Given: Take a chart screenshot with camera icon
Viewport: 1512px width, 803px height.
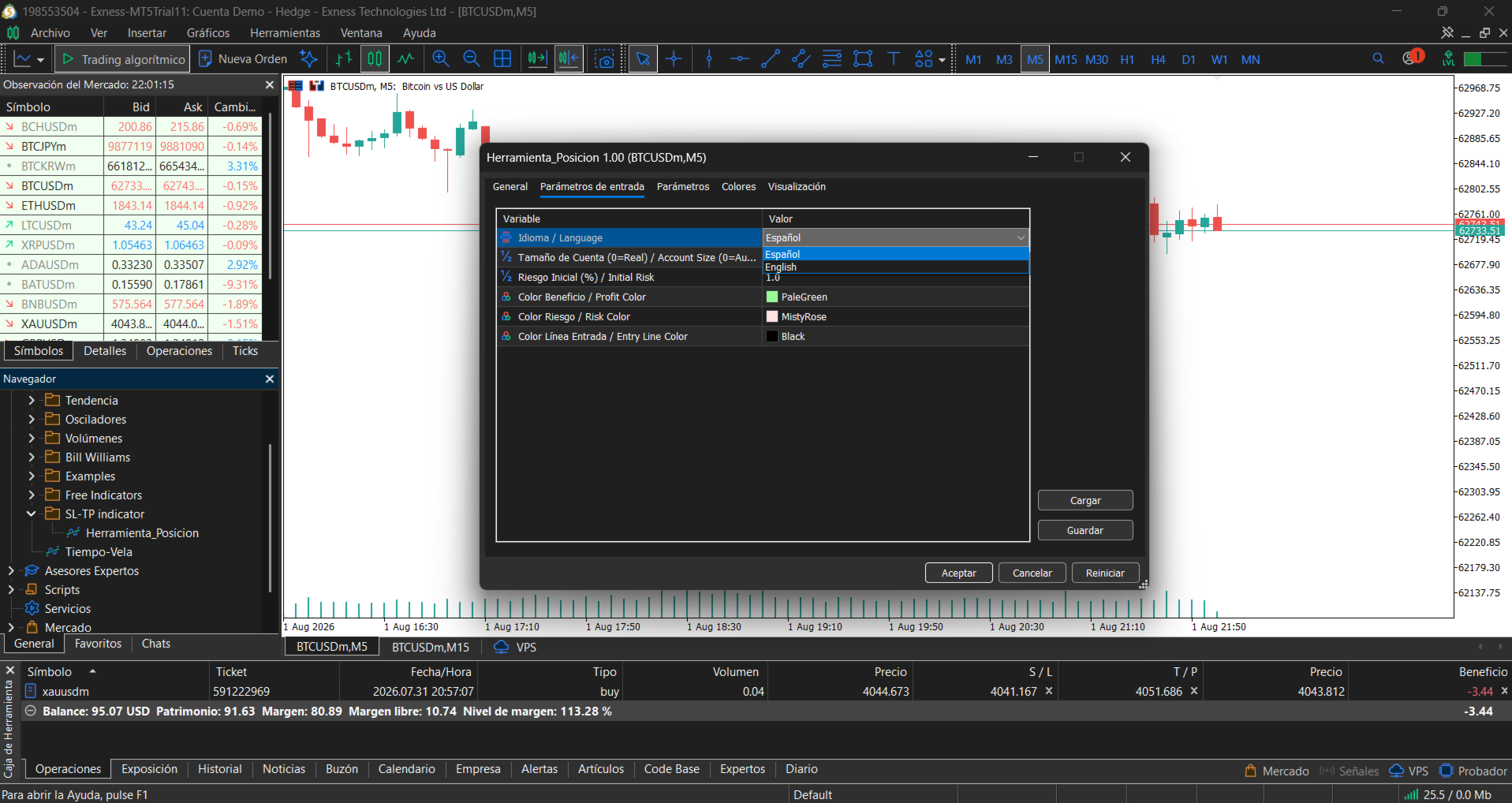Looking at the screenshot, I should [x=605, y=59].
